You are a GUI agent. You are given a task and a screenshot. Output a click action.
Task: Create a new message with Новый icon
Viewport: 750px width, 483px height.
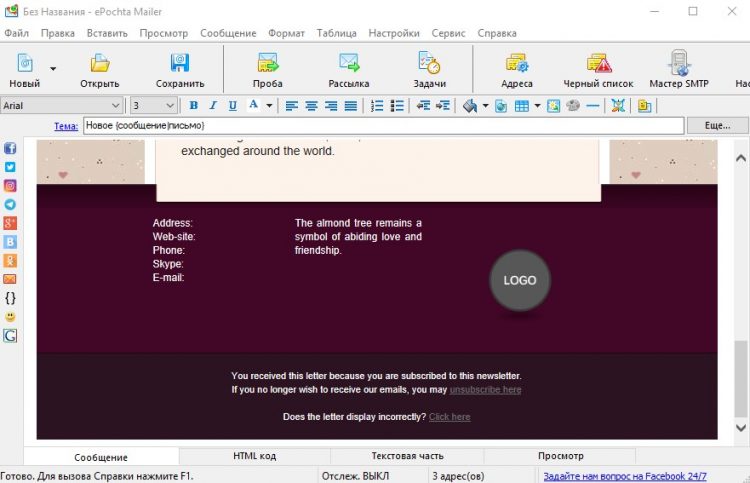(x=25, y=70)
